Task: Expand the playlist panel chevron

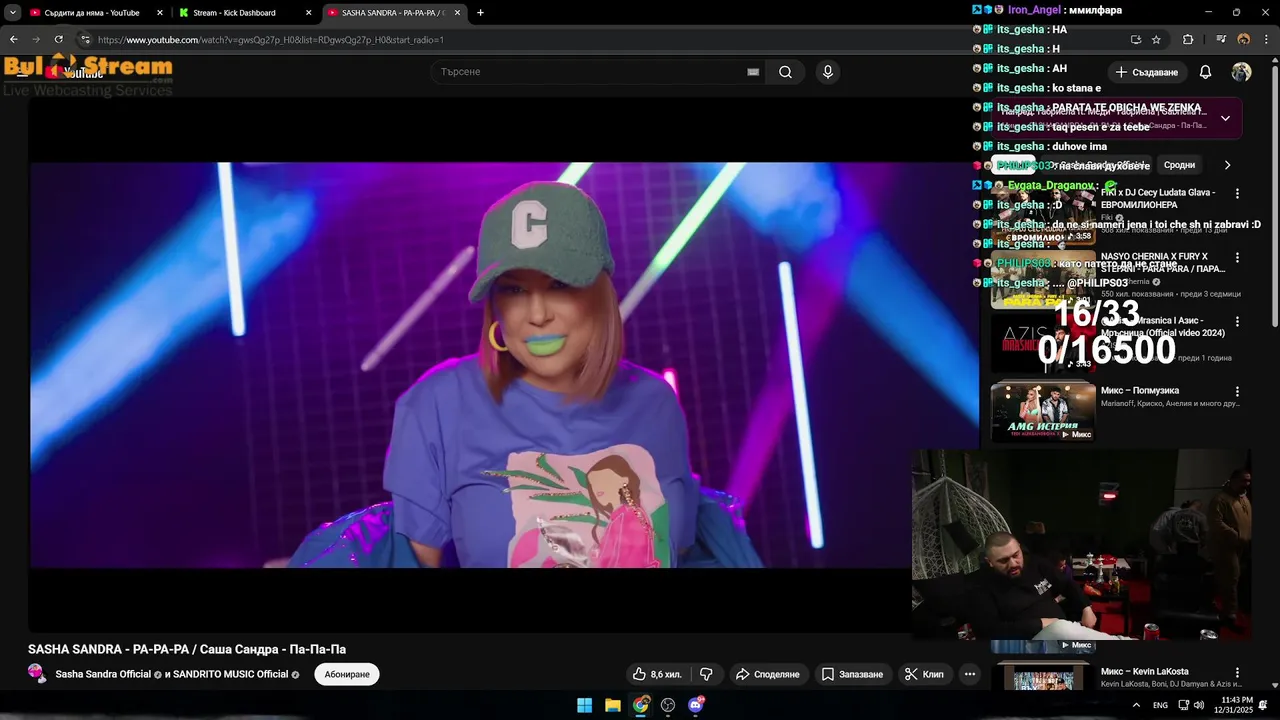Action: (1225, 118)
